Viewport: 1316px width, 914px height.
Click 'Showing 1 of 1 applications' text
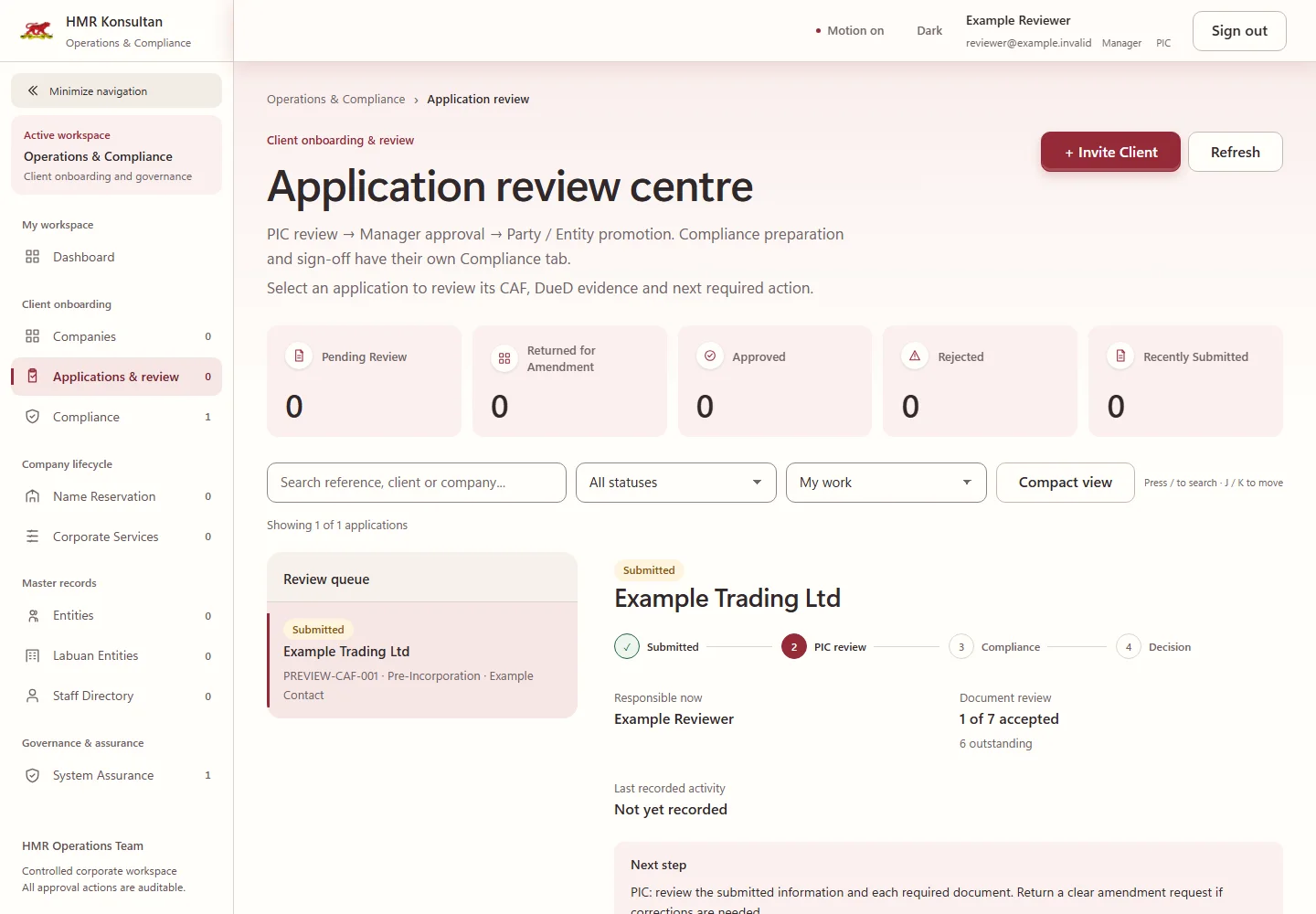337,526
